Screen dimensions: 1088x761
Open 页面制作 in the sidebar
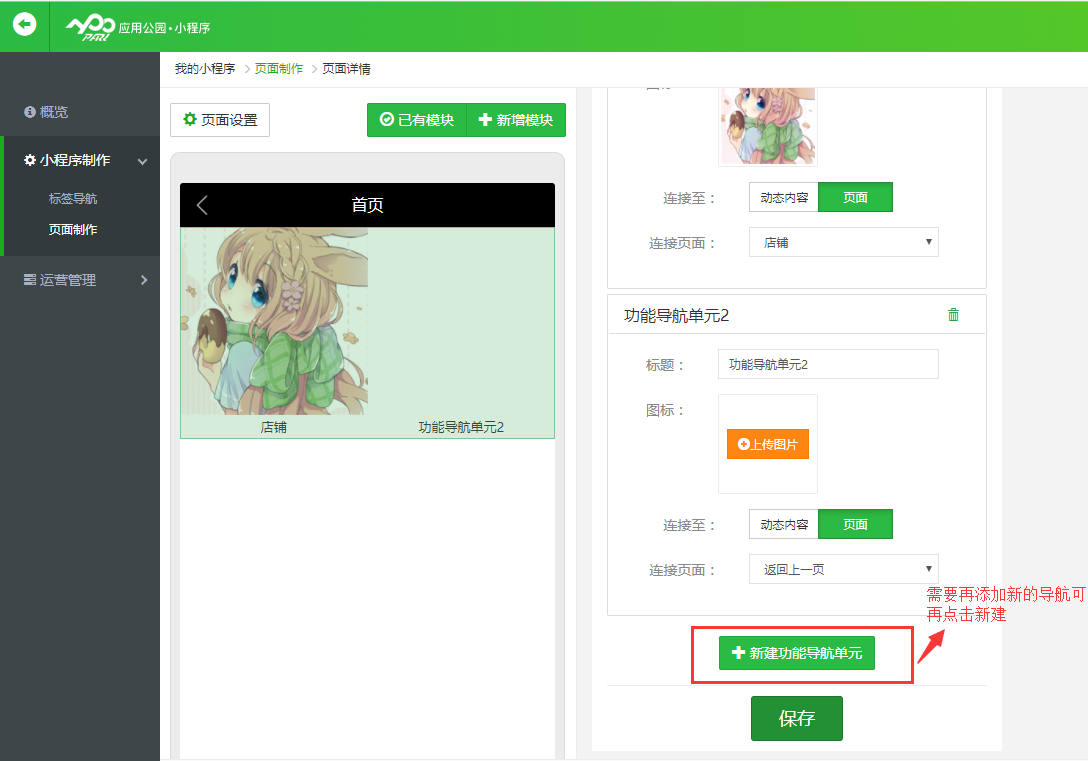pos(73,229)
